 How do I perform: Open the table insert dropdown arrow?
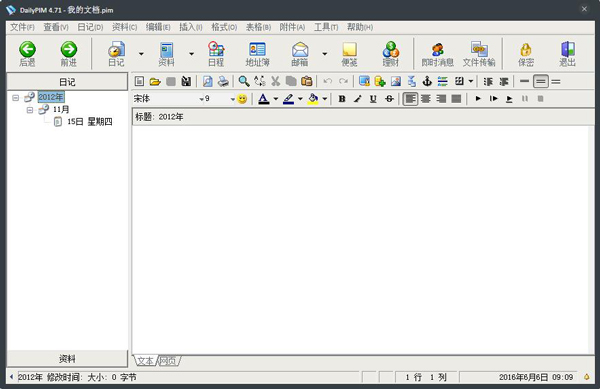click(x=471, y=81)
